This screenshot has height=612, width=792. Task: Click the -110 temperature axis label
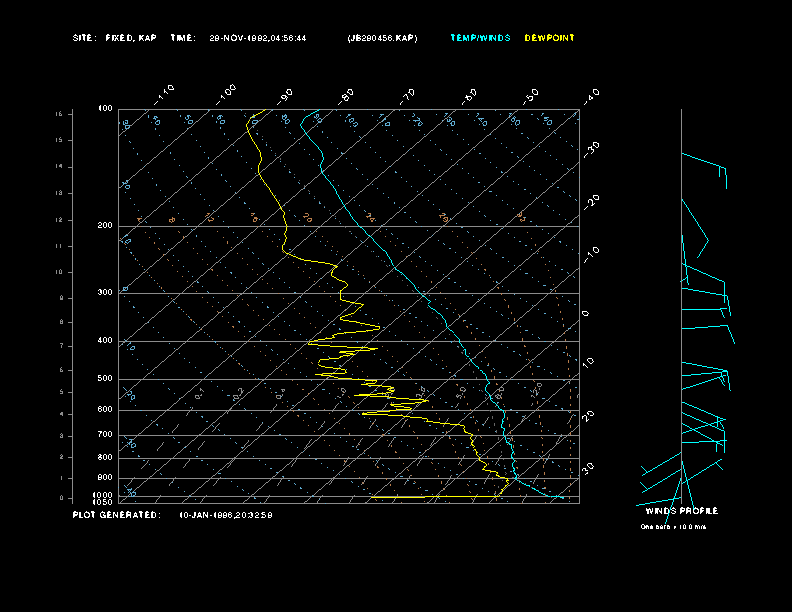(166, 92)
